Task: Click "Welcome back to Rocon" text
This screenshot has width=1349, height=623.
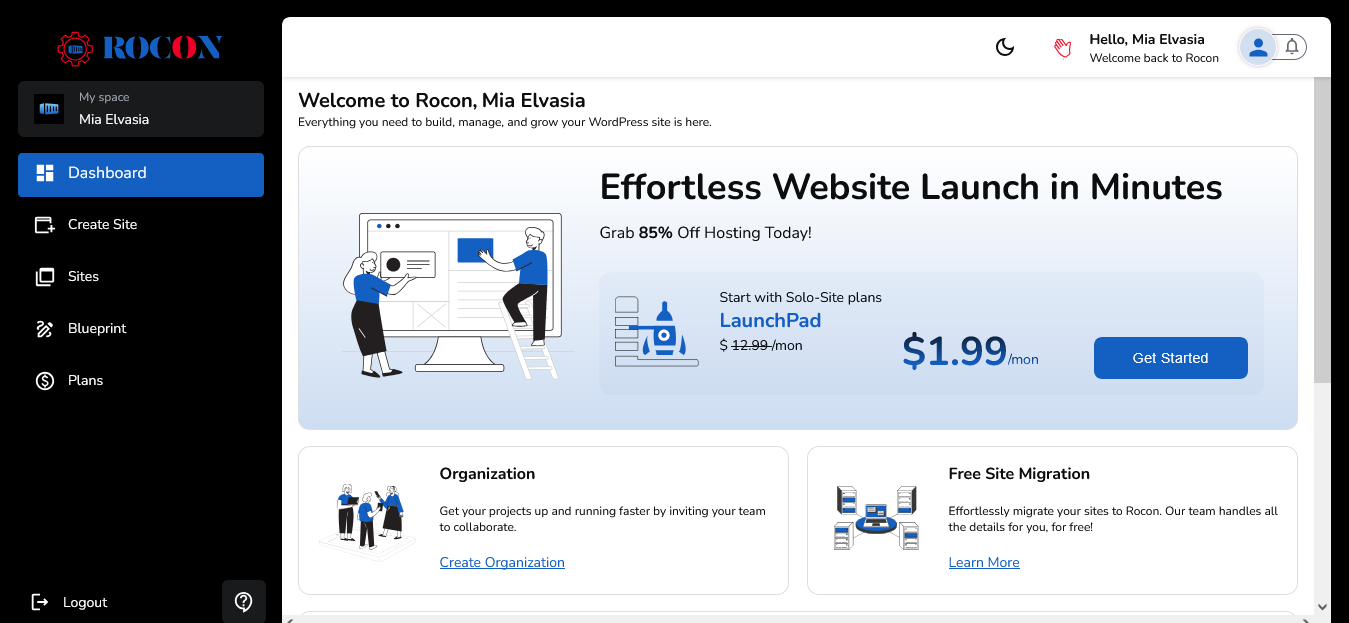Action: pyautogui.click(x=1154, y=58)
